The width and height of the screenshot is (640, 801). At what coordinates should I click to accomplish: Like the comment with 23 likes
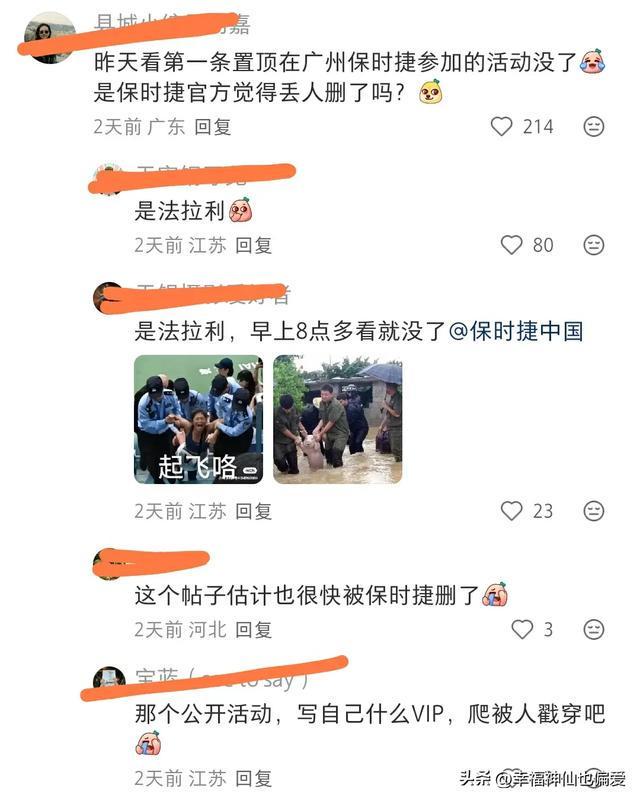(x=511, y=511)
